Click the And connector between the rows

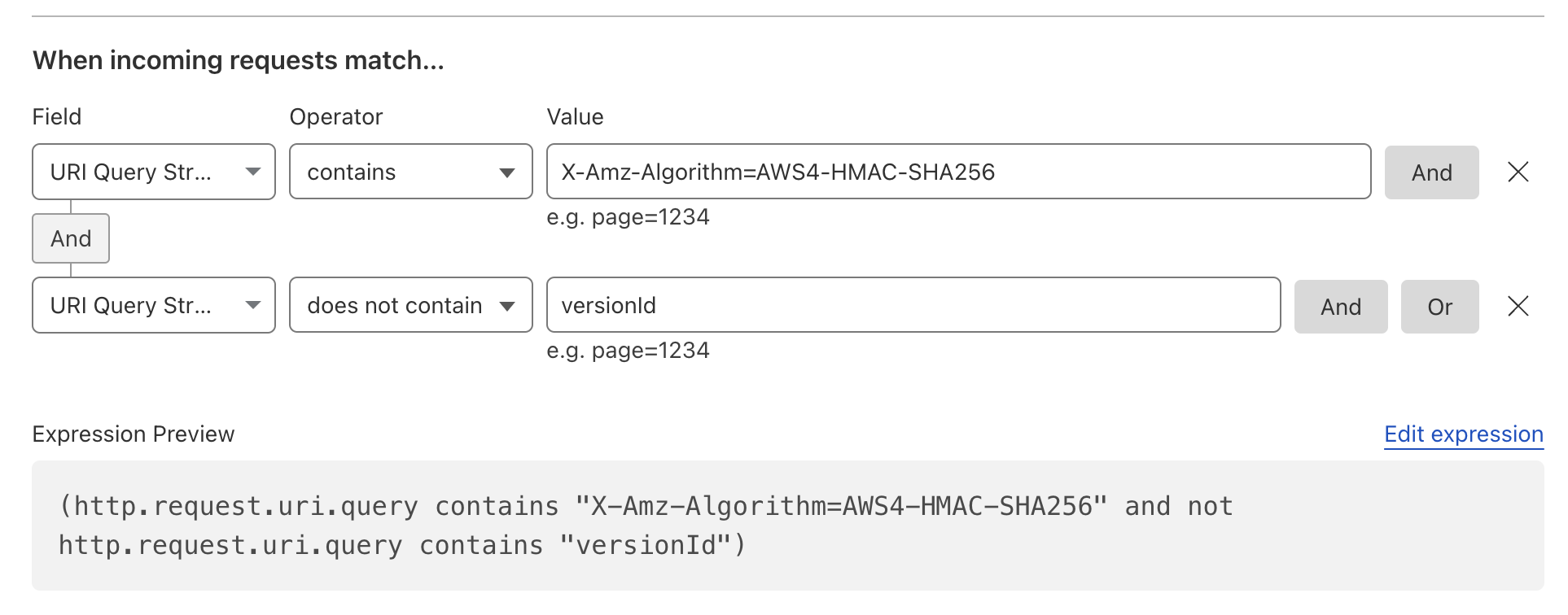[x=71, y=238]
